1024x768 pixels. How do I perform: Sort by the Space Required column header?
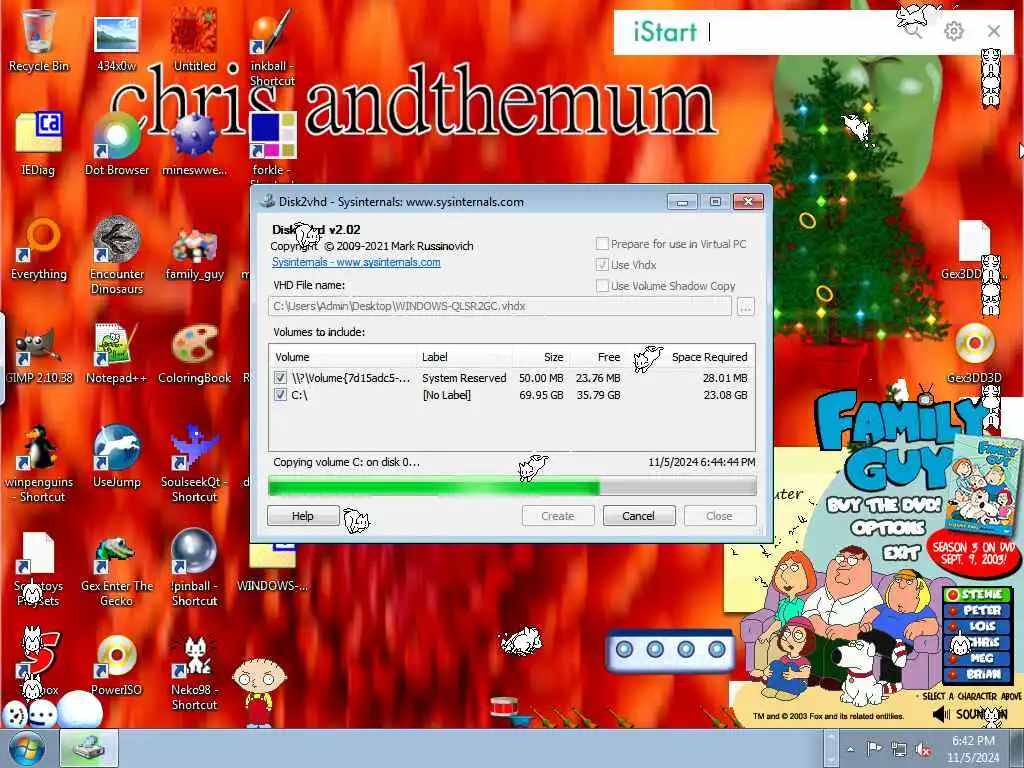click(x=690, y=357)
